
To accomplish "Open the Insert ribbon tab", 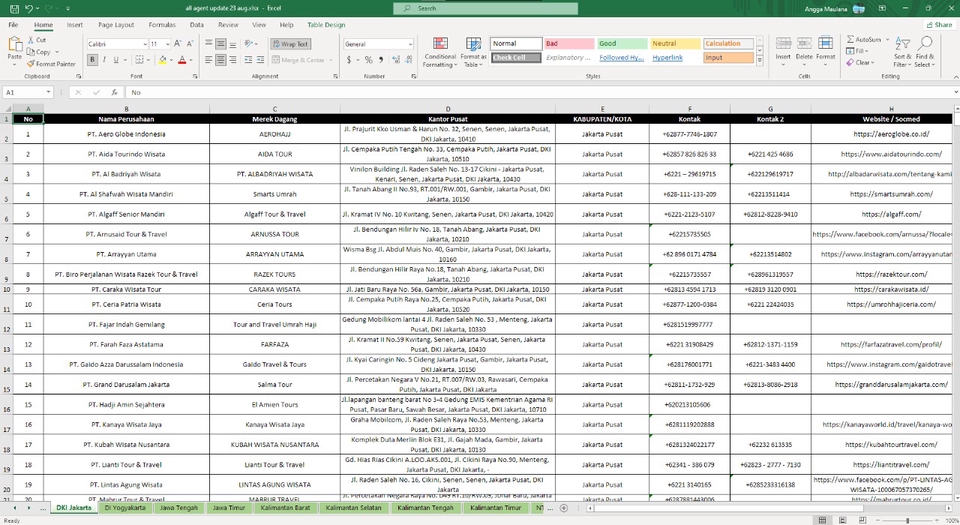I will pyautogui.click(x=75, y=25).
